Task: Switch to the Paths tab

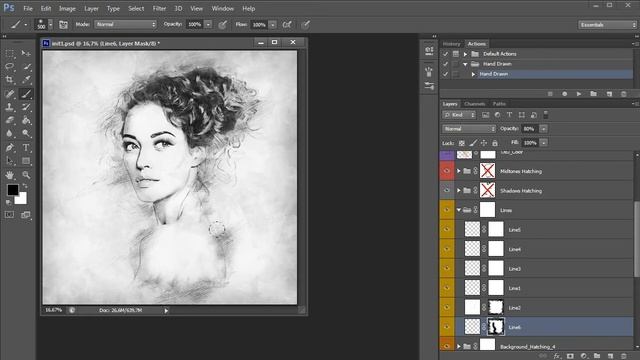Action: 499,104
